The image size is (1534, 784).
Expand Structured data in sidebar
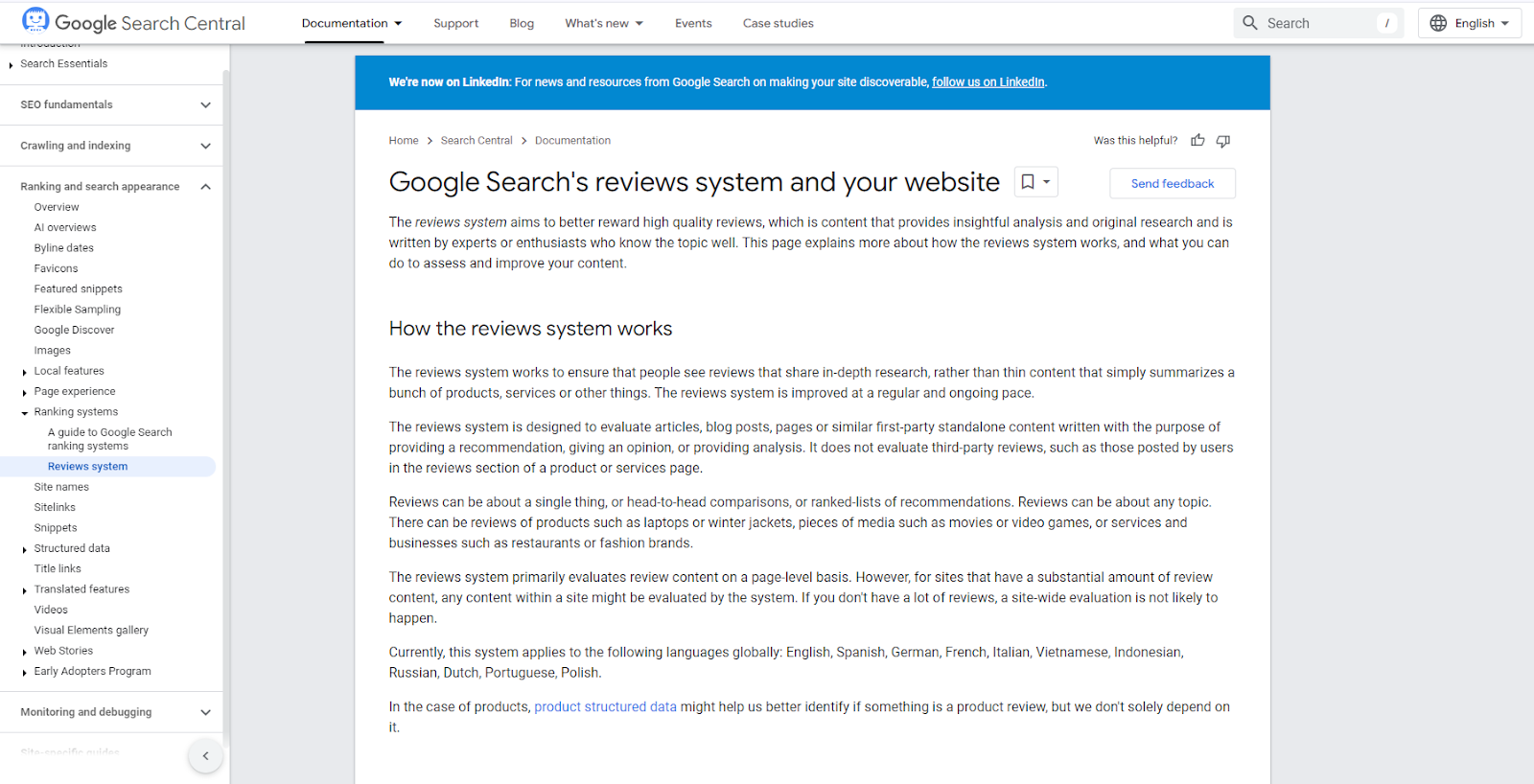point(24,549)
